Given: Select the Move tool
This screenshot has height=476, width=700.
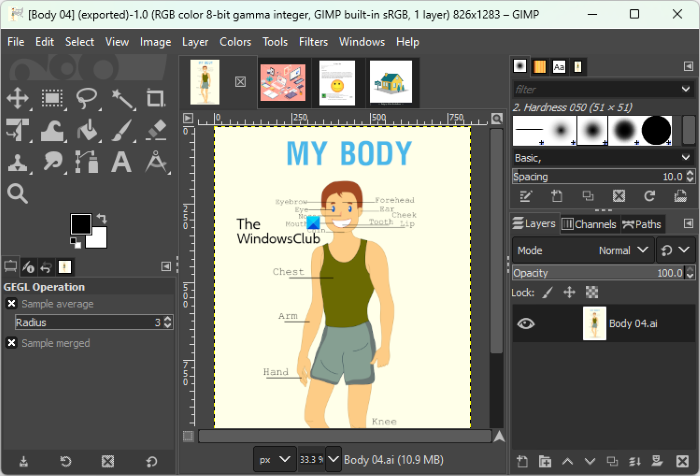Looking at the screenshot, I should [18, 98].
